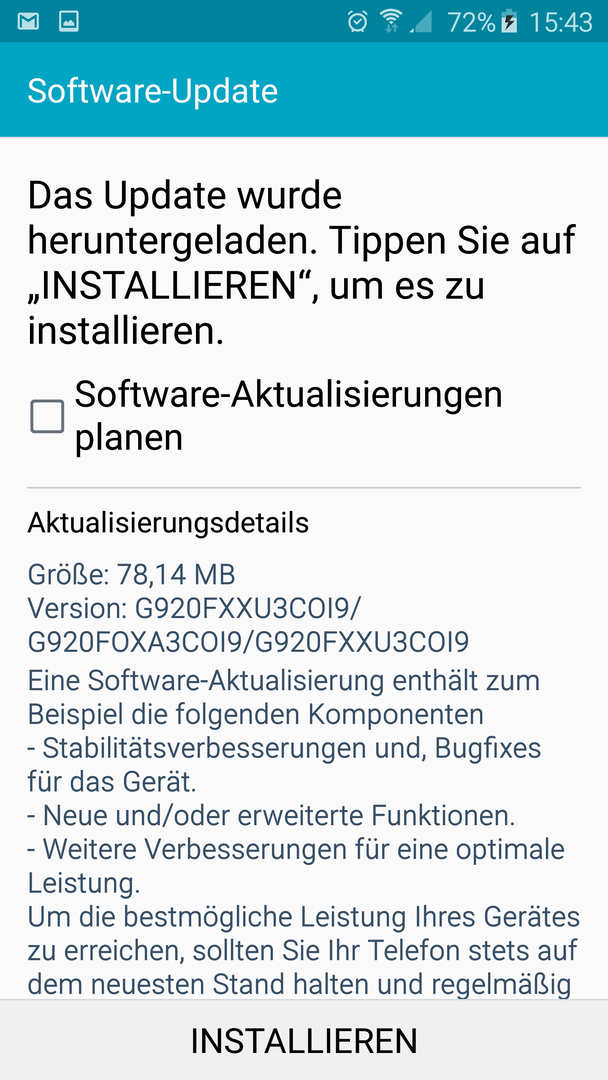Tap the 15:43 clock in status bar
The image size is (608, 1080).
click(561, 22)
